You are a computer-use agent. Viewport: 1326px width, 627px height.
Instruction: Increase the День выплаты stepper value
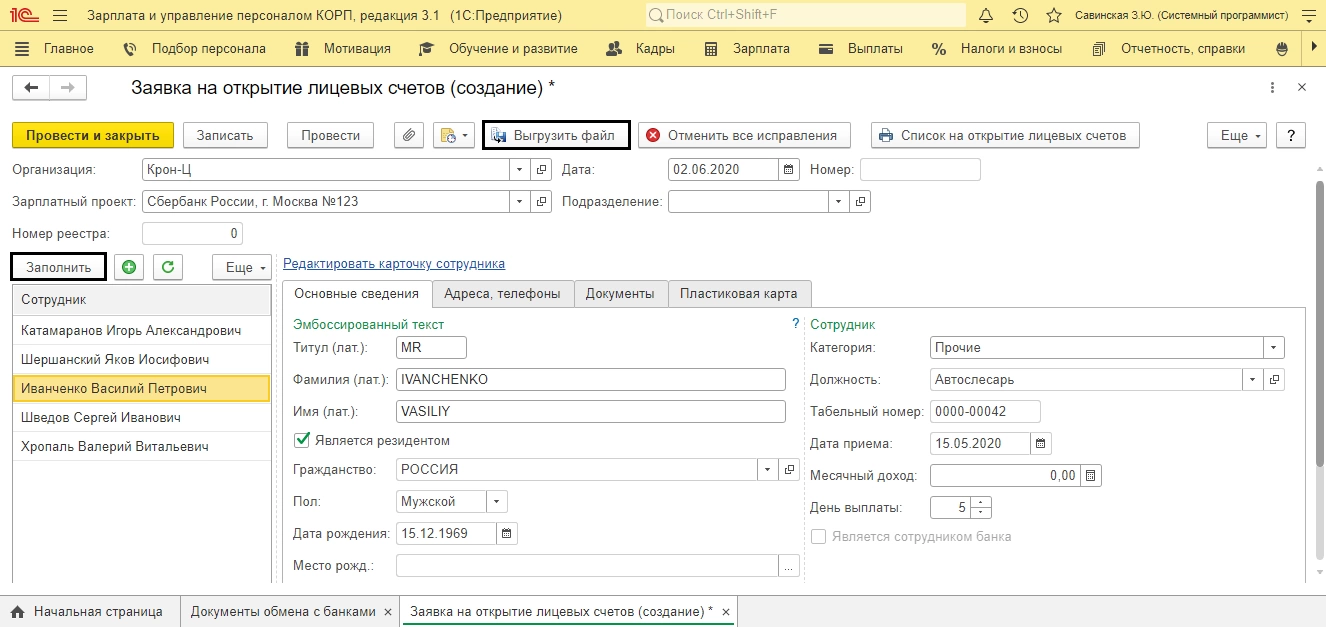(981, 502)
